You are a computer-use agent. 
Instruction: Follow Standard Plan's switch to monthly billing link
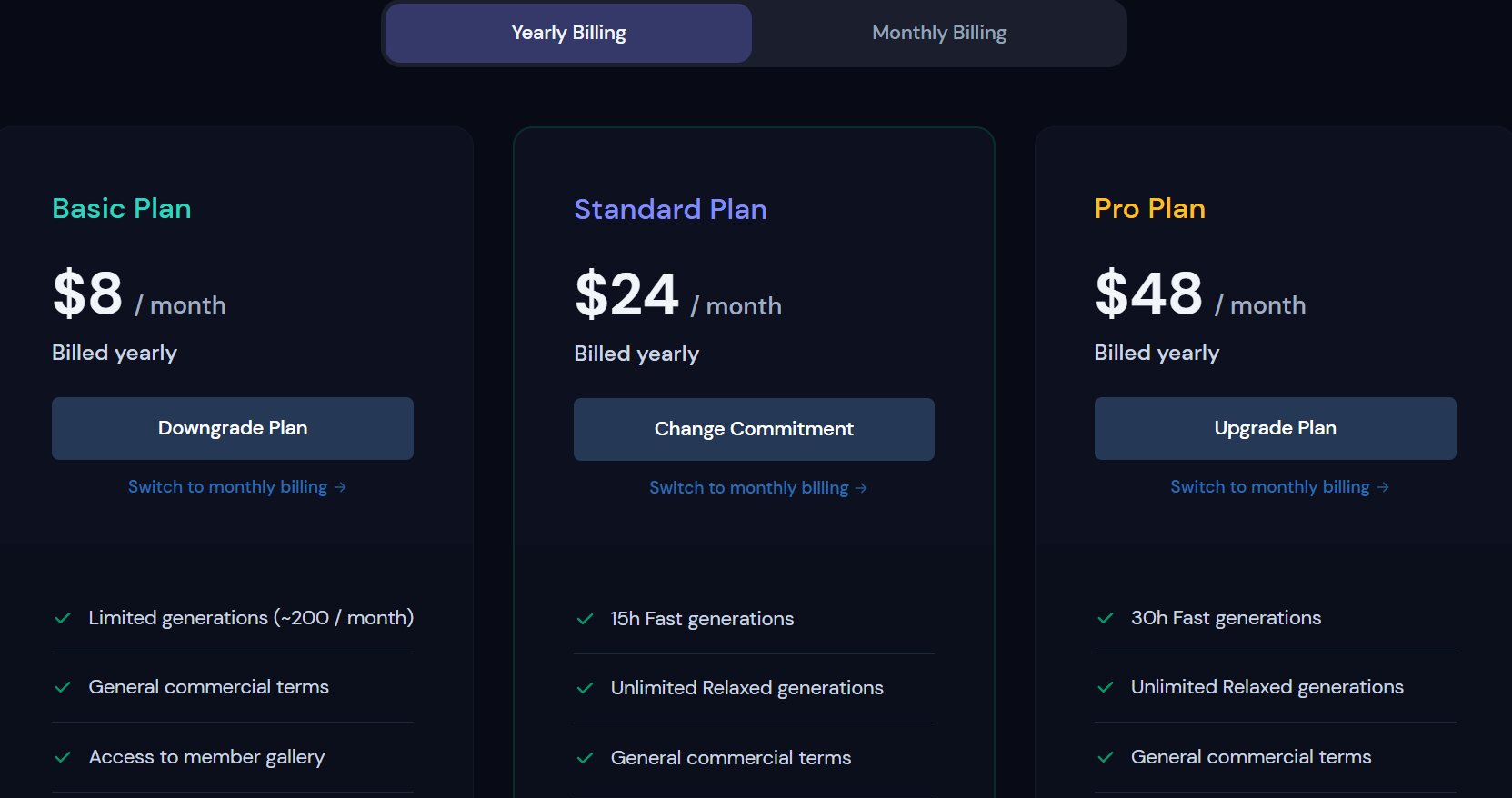click(x=757, y=488)
